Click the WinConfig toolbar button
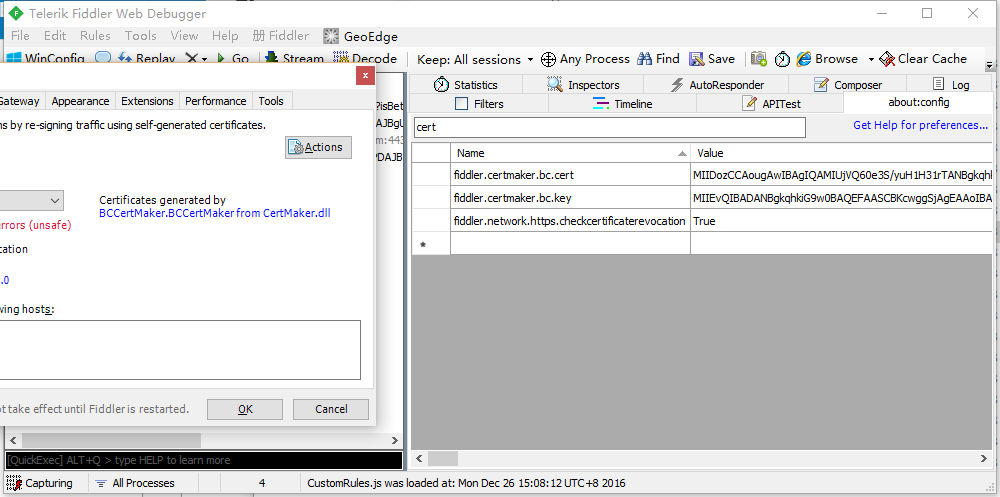The image size is (1000, 497). 45,59
